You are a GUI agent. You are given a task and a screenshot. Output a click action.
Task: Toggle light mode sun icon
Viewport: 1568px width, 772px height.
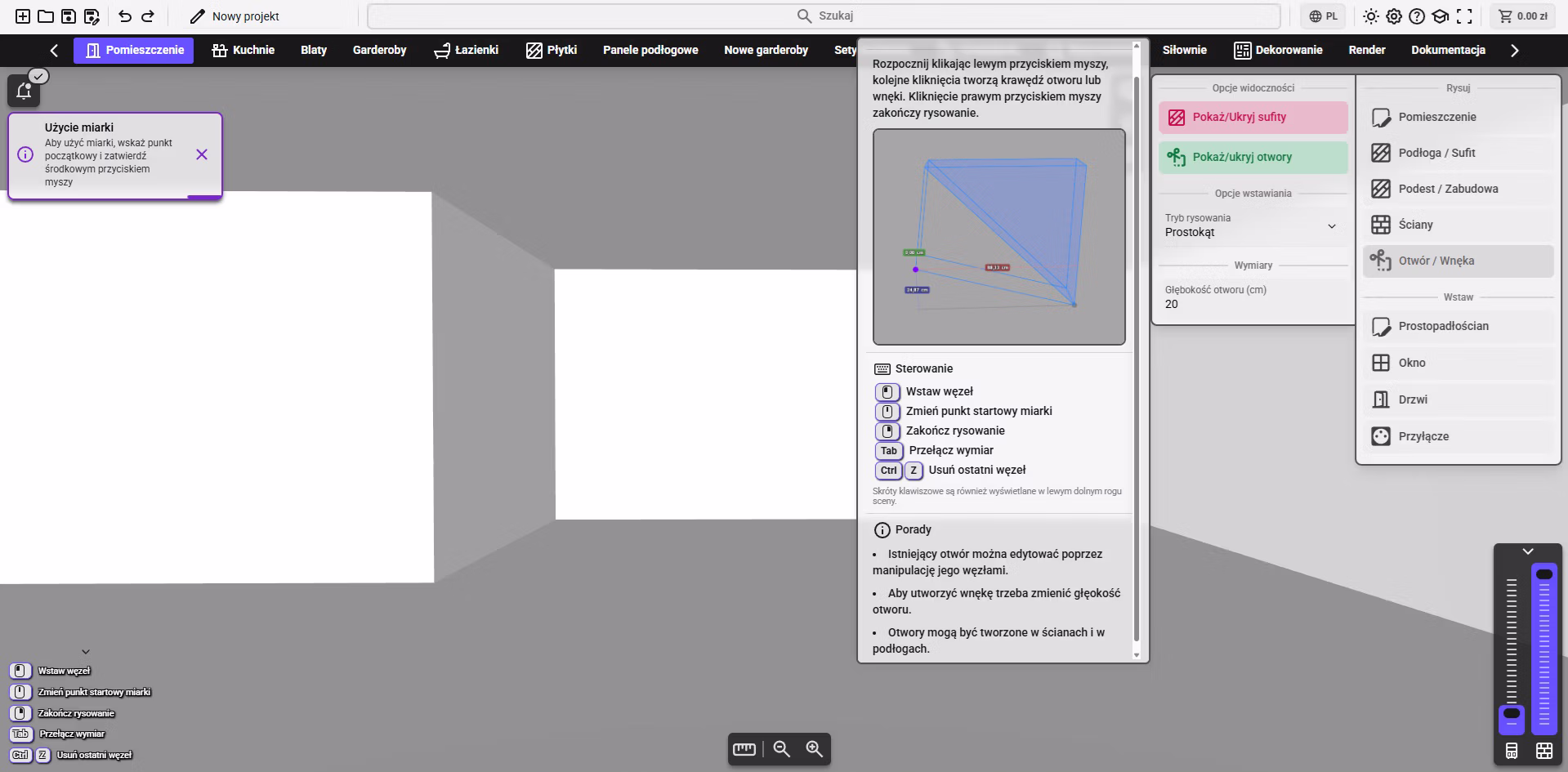1370,16
